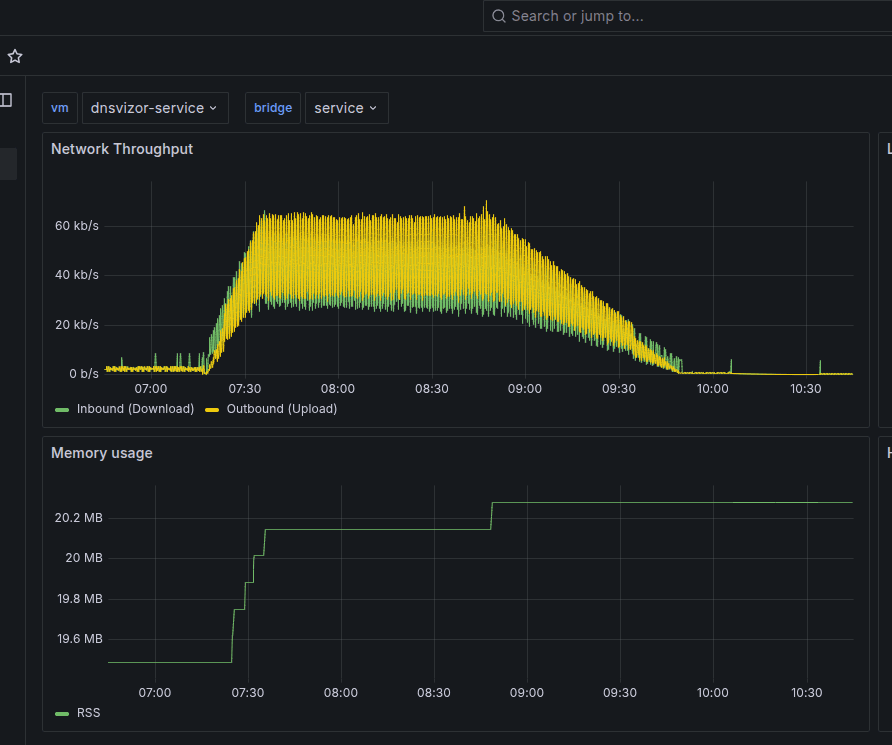
Task: Click 07:30 tick on Memory usage axis
Action: pyautogui.click(x=247, y=693)
